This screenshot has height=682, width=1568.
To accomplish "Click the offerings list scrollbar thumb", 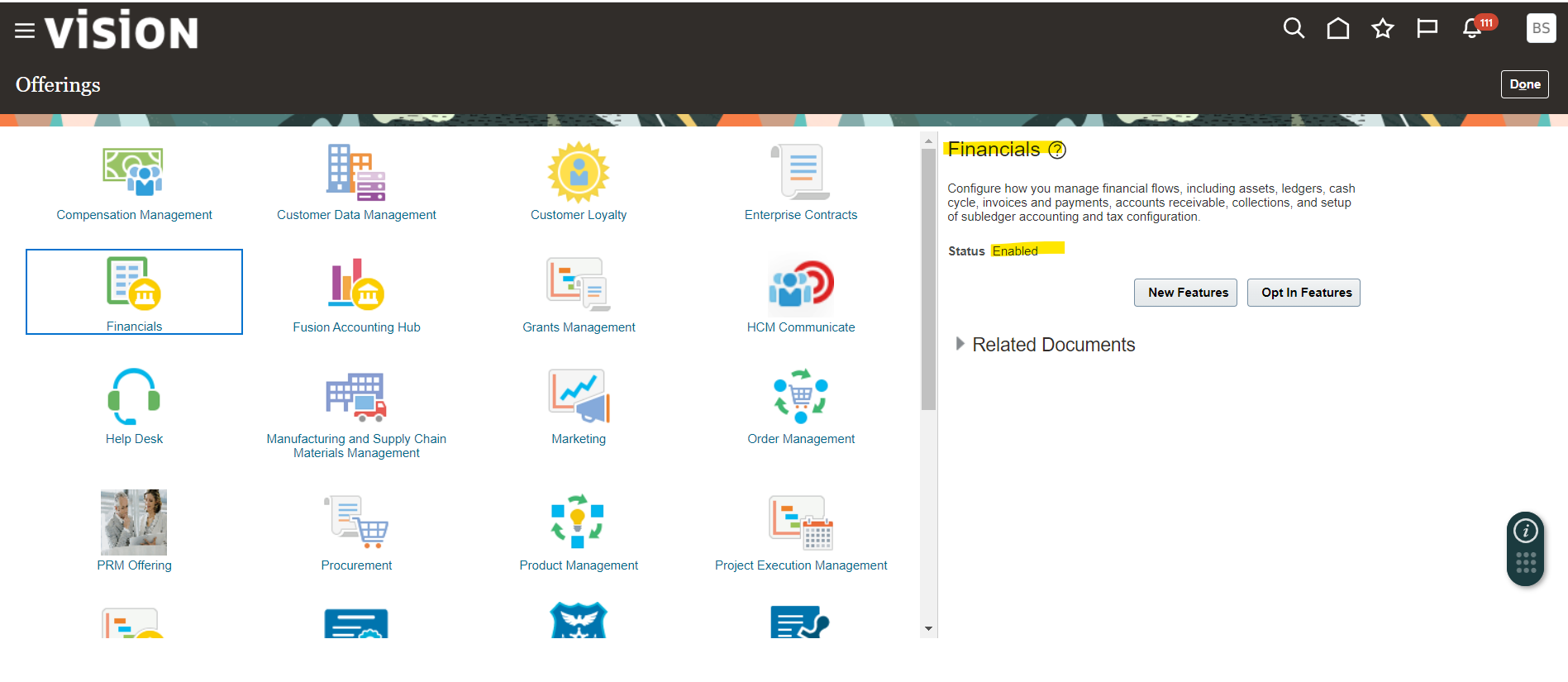I will point(928,279).
